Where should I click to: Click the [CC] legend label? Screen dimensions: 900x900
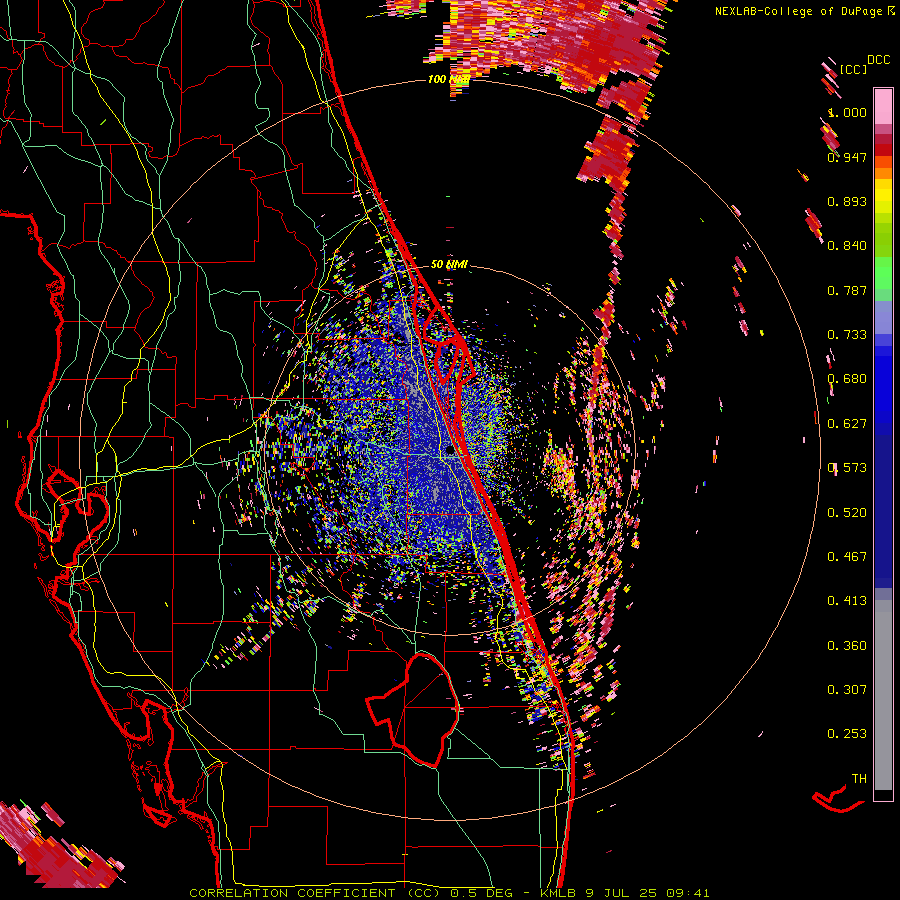click(852, 69)
